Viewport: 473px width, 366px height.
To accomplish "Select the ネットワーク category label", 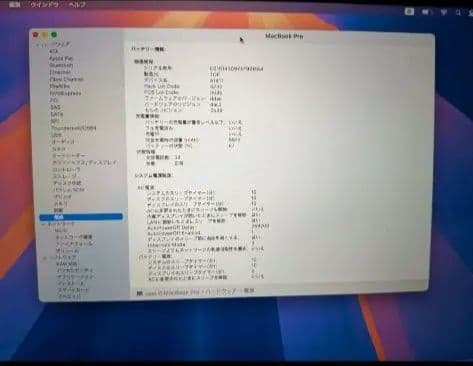I will [x=62, y=224].
